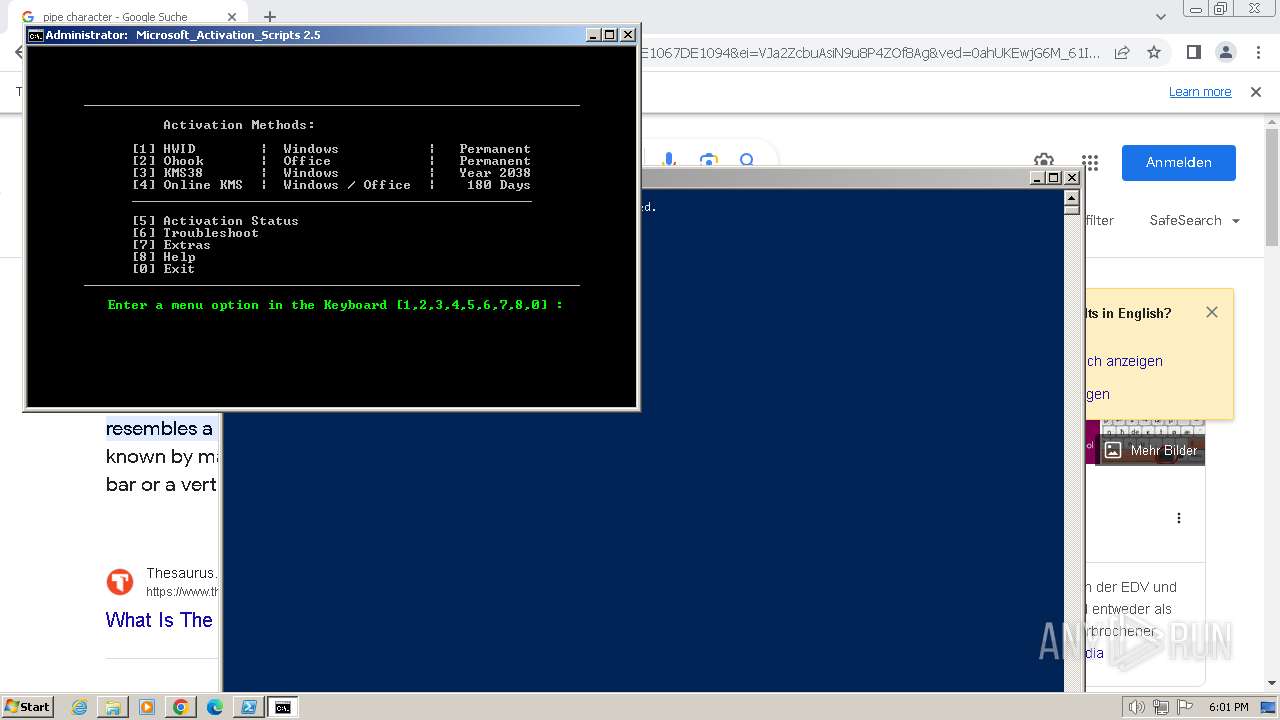Open Google settings gear
1280x720 pixels.
point(1044,162)
